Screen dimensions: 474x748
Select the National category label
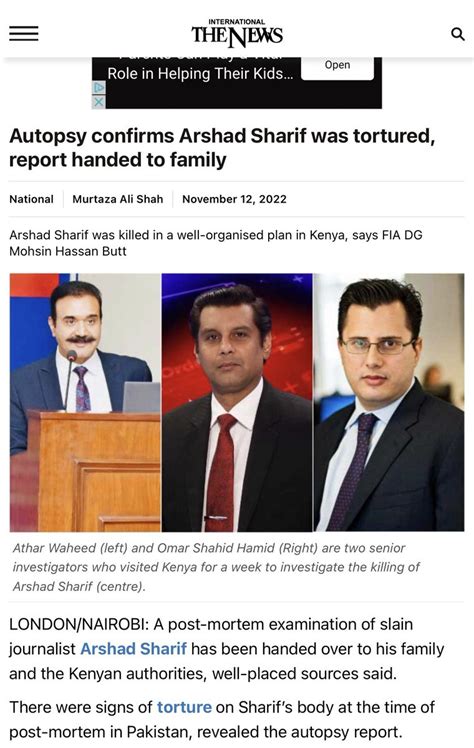(x=31, y=199)
